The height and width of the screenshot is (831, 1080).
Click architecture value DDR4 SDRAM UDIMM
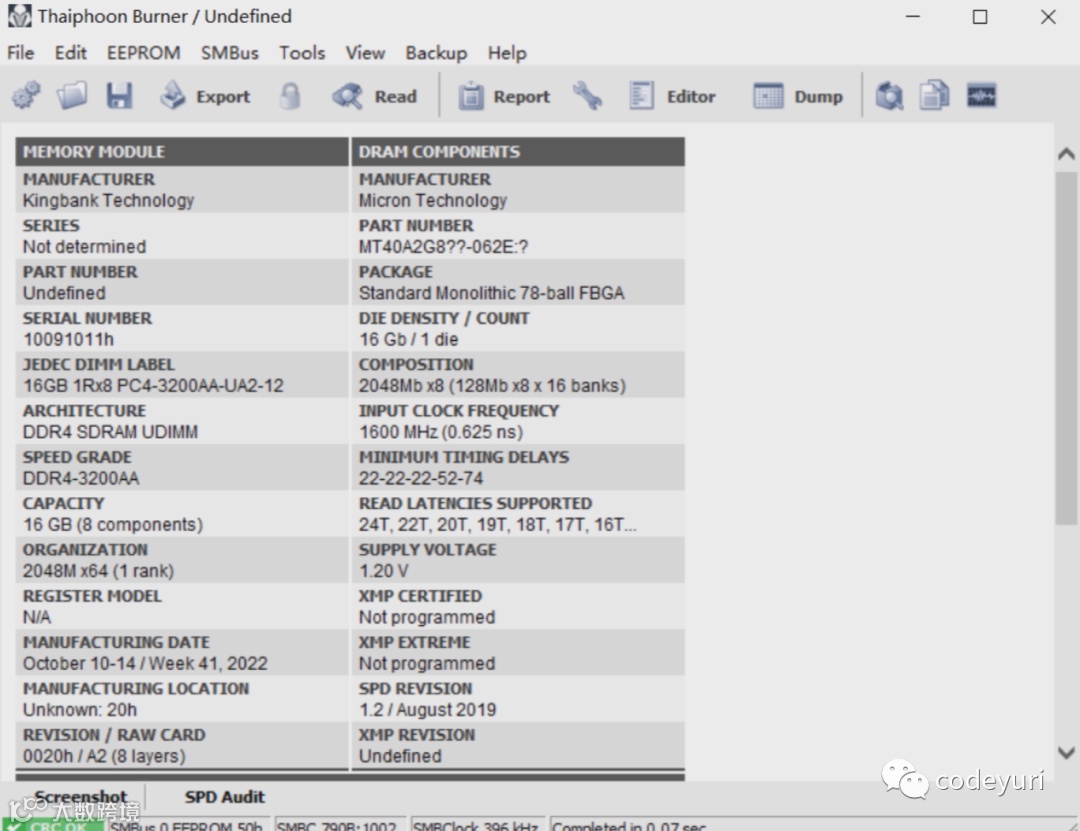tap(110, 431)
